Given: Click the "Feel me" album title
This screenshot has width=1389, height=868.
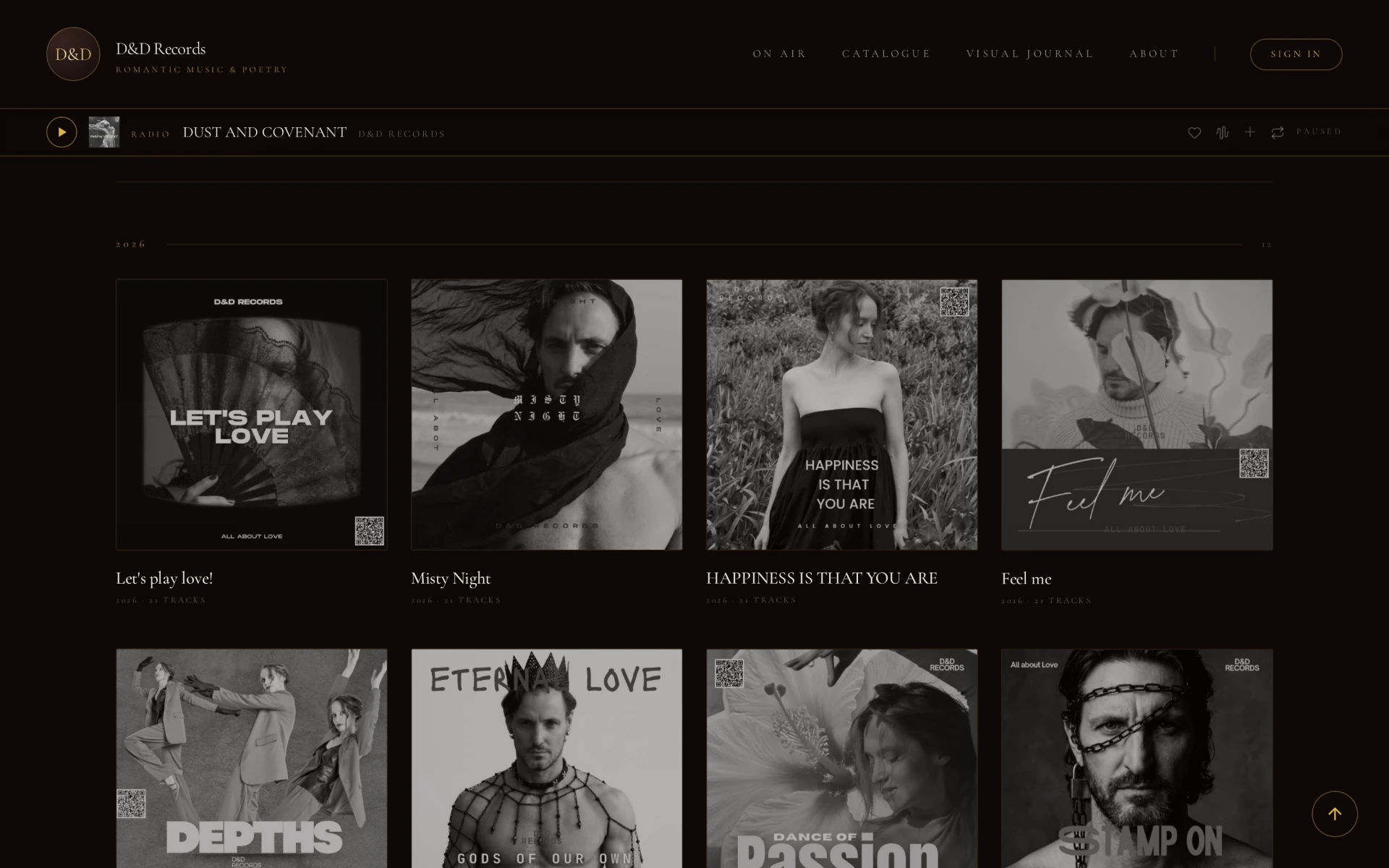Looking at the screenshot, I should pyautogui.click(x=1027, y=579).
